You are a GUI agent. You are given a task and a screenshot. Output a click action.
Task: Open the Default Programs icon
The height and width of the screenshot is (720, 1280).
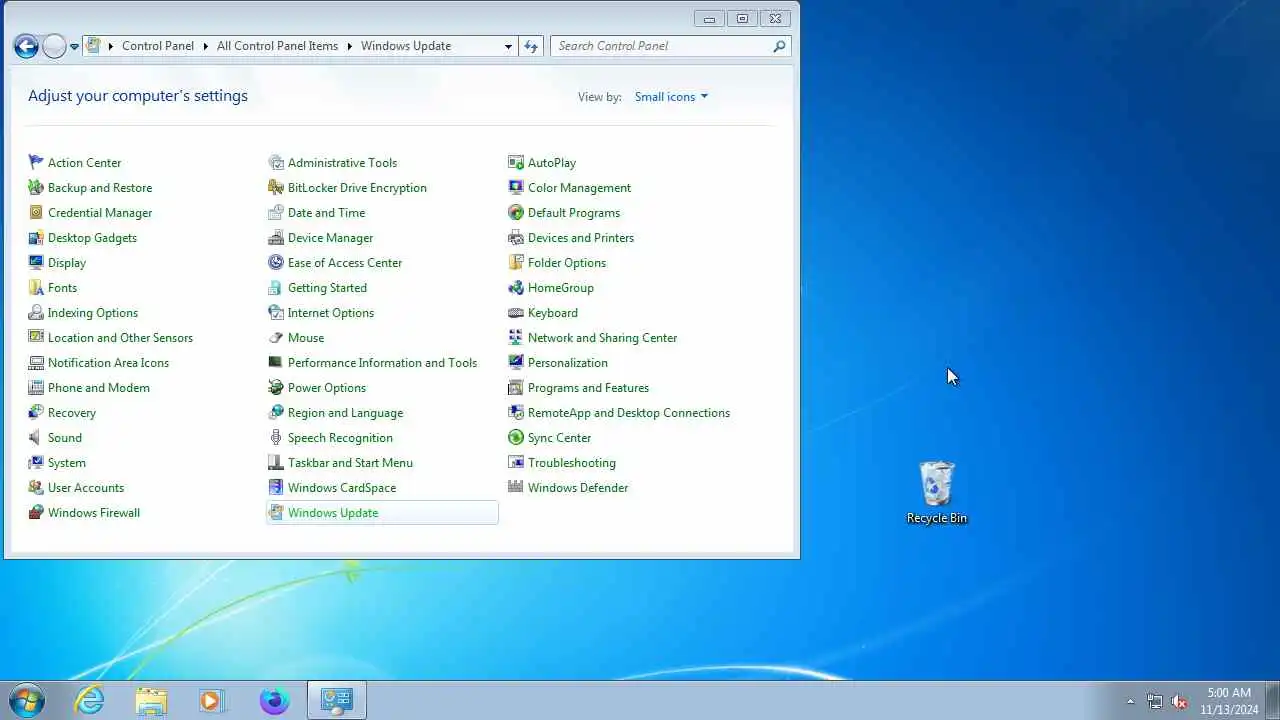516,212
